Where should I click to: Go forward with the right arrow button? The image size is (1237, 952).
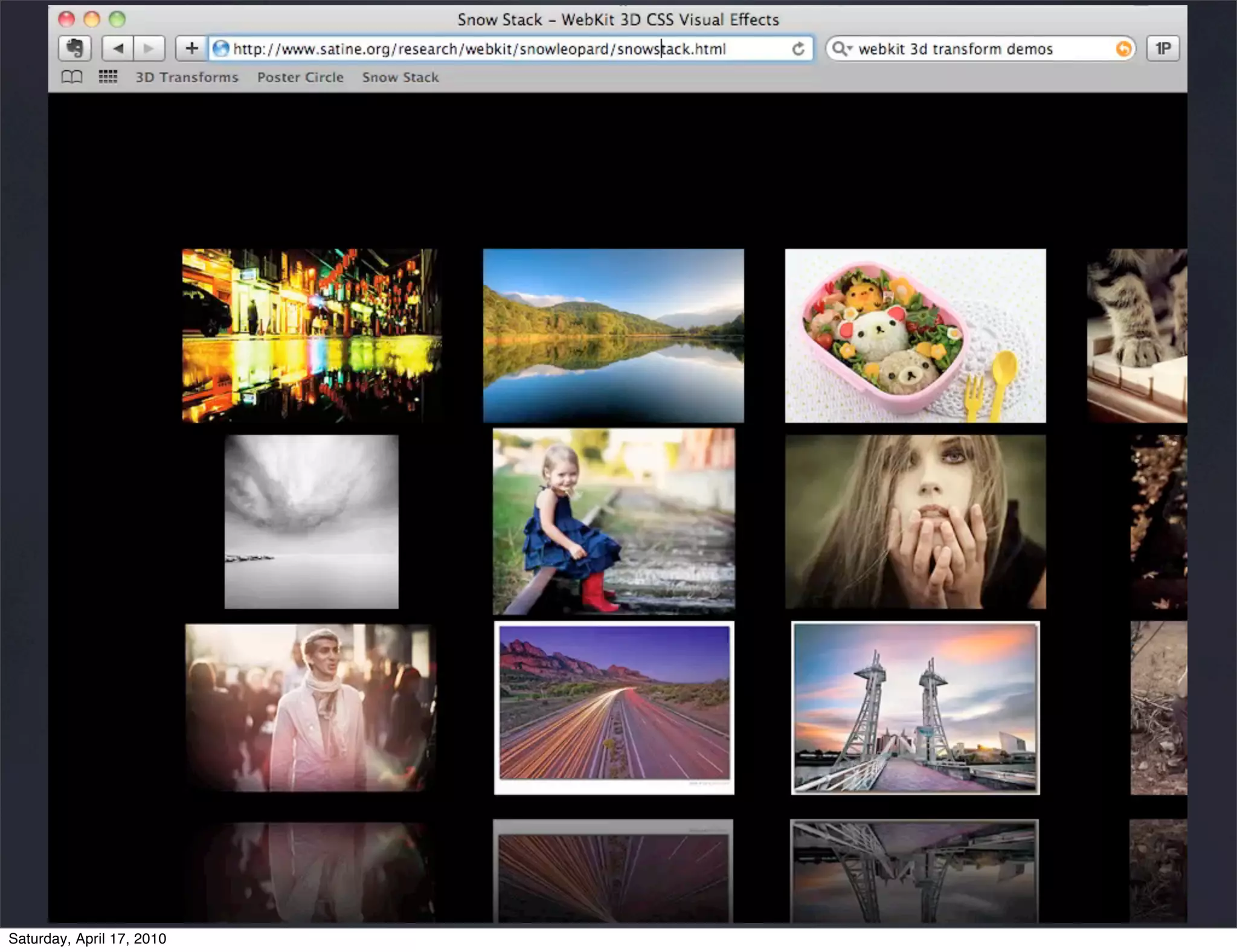149,48
